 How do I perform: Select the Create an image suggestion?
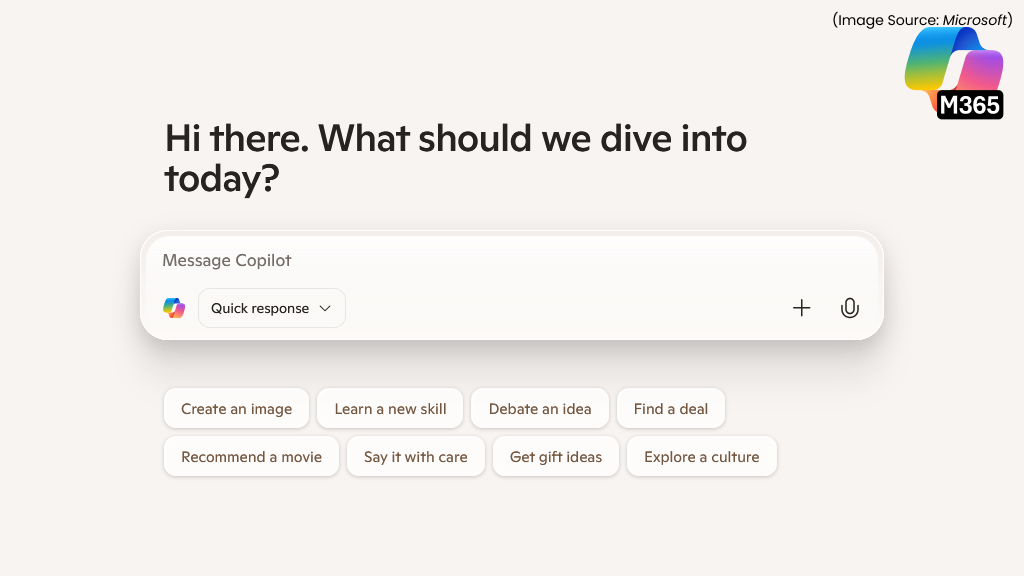coord(236,409)
